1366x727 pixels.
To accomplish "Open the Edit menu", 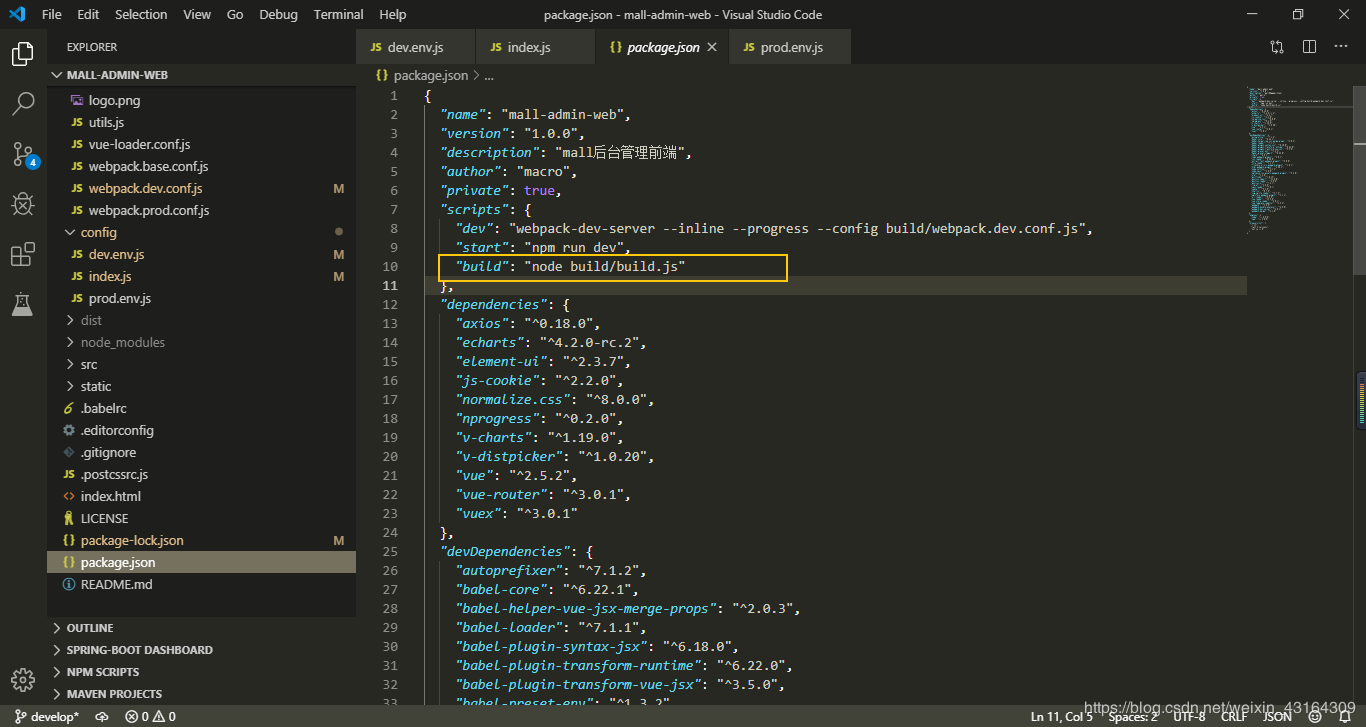I will pos(88,14).
